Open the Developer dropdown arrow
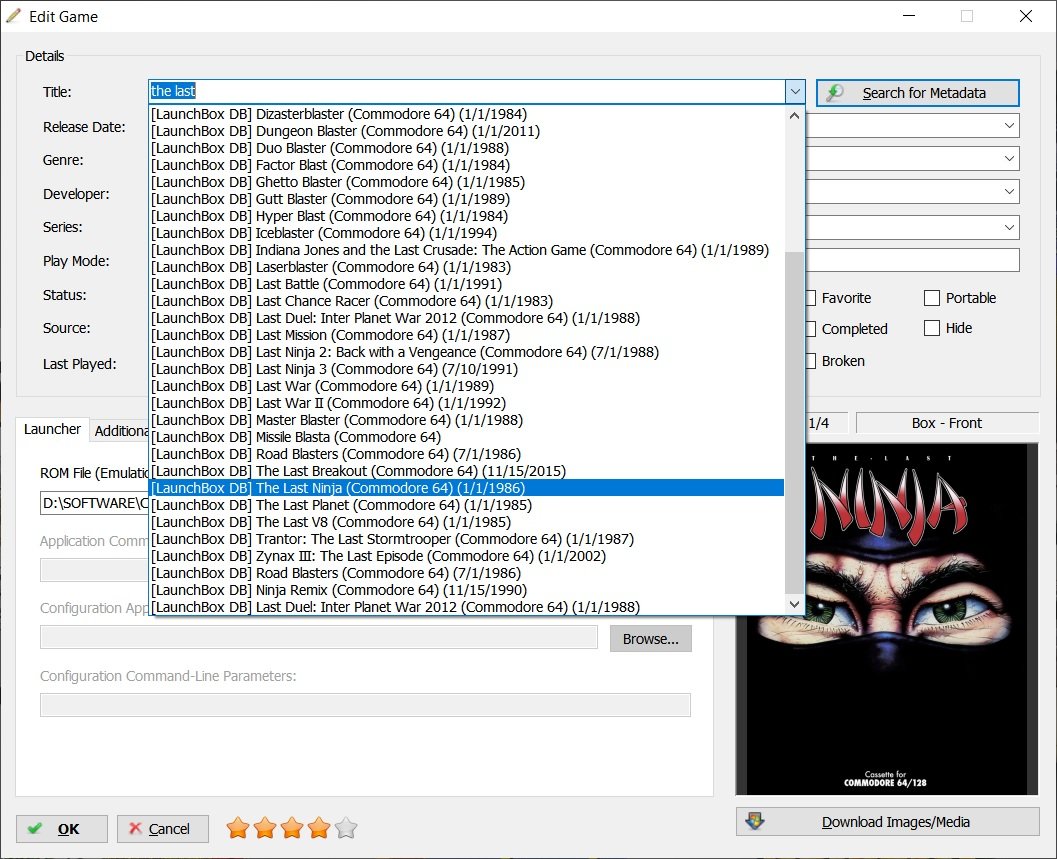 click(1009, 192)
